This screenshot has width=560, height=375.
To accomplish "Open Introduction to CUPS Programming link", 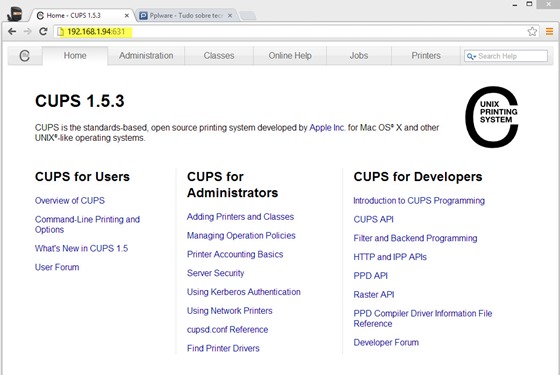I will pos(419,201).
